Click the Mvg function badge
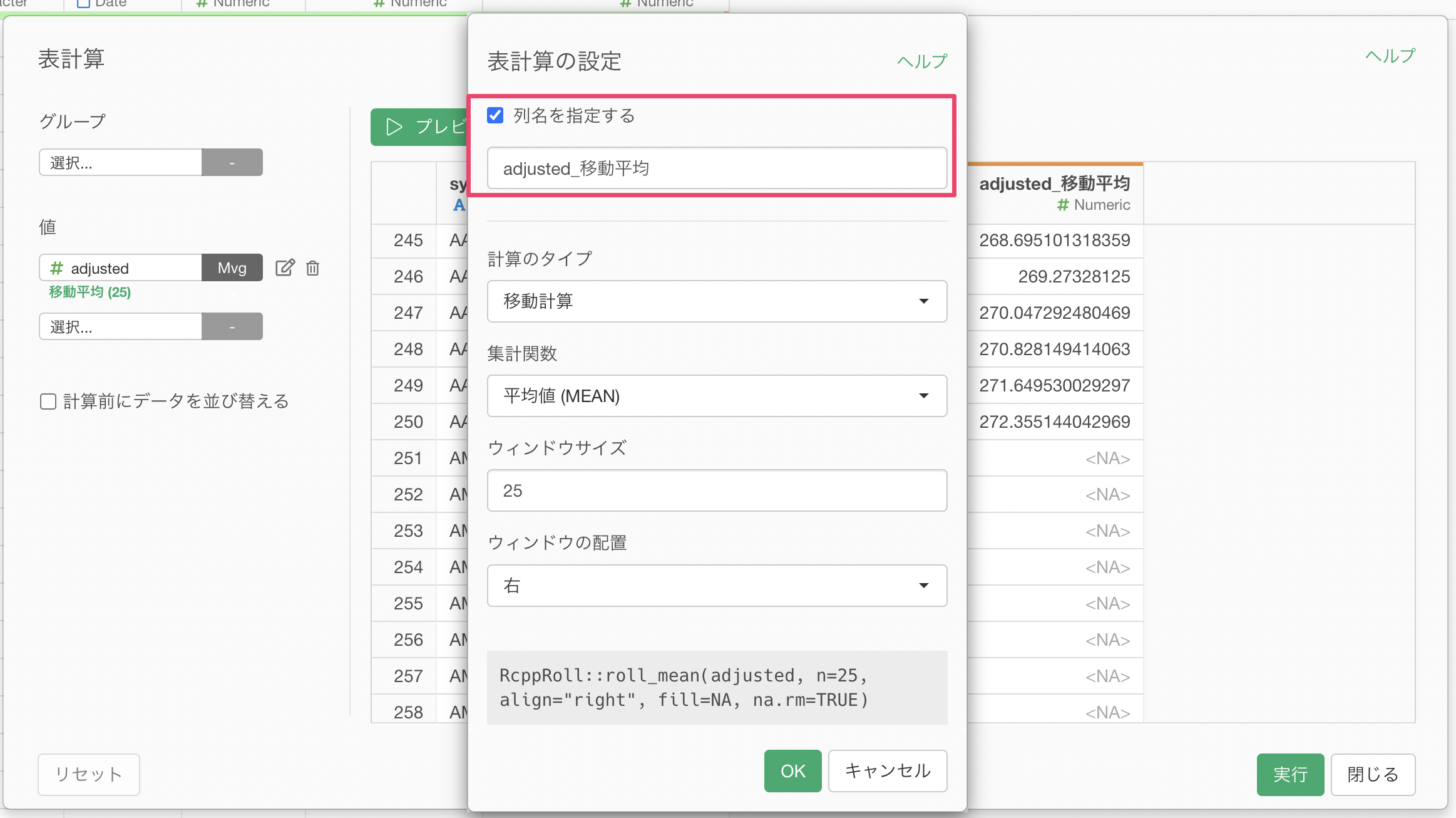This screenshot has height=818, width=1456. tap(232, 268)
